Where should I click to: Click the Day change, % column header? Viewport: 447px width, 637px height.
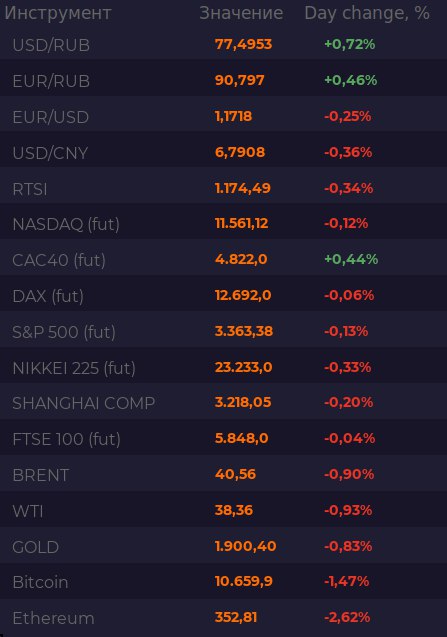(x=367, y=13)
